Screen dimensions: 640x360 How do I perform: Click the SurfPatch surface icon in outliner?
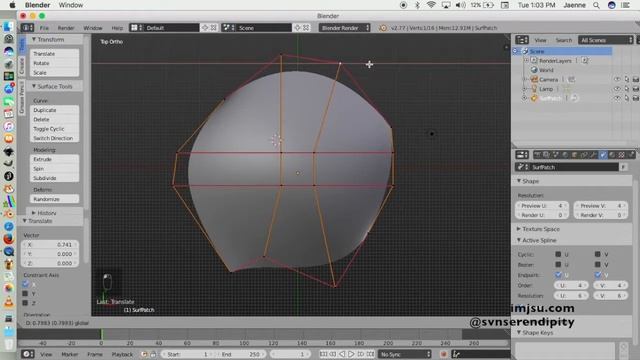click(x=534, y=98)
